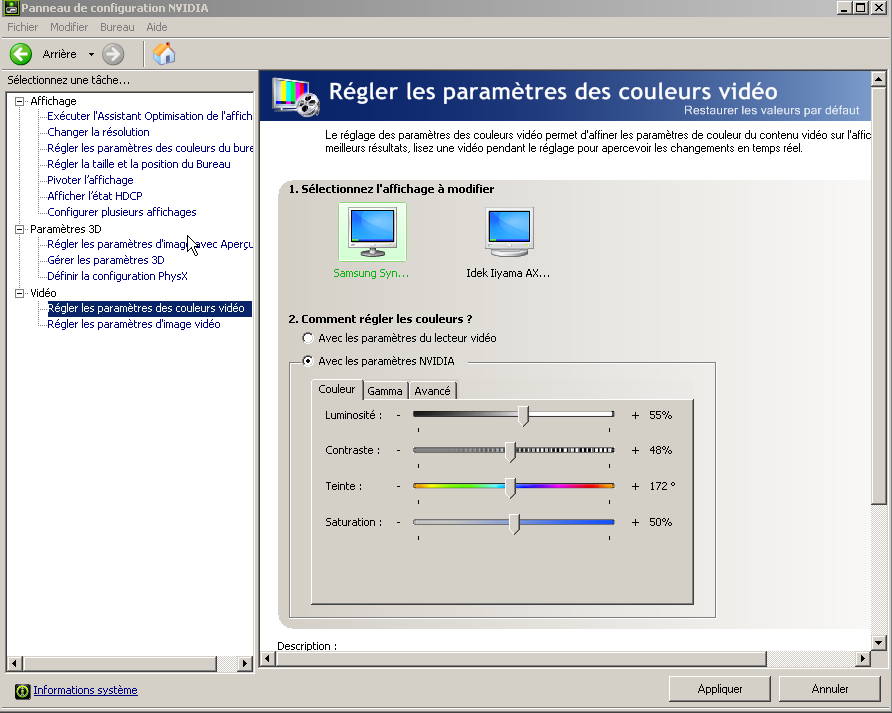Screen dimensions: 892x713
Task: Click the task tree scroll-right arrow
Action: (245, 663)
